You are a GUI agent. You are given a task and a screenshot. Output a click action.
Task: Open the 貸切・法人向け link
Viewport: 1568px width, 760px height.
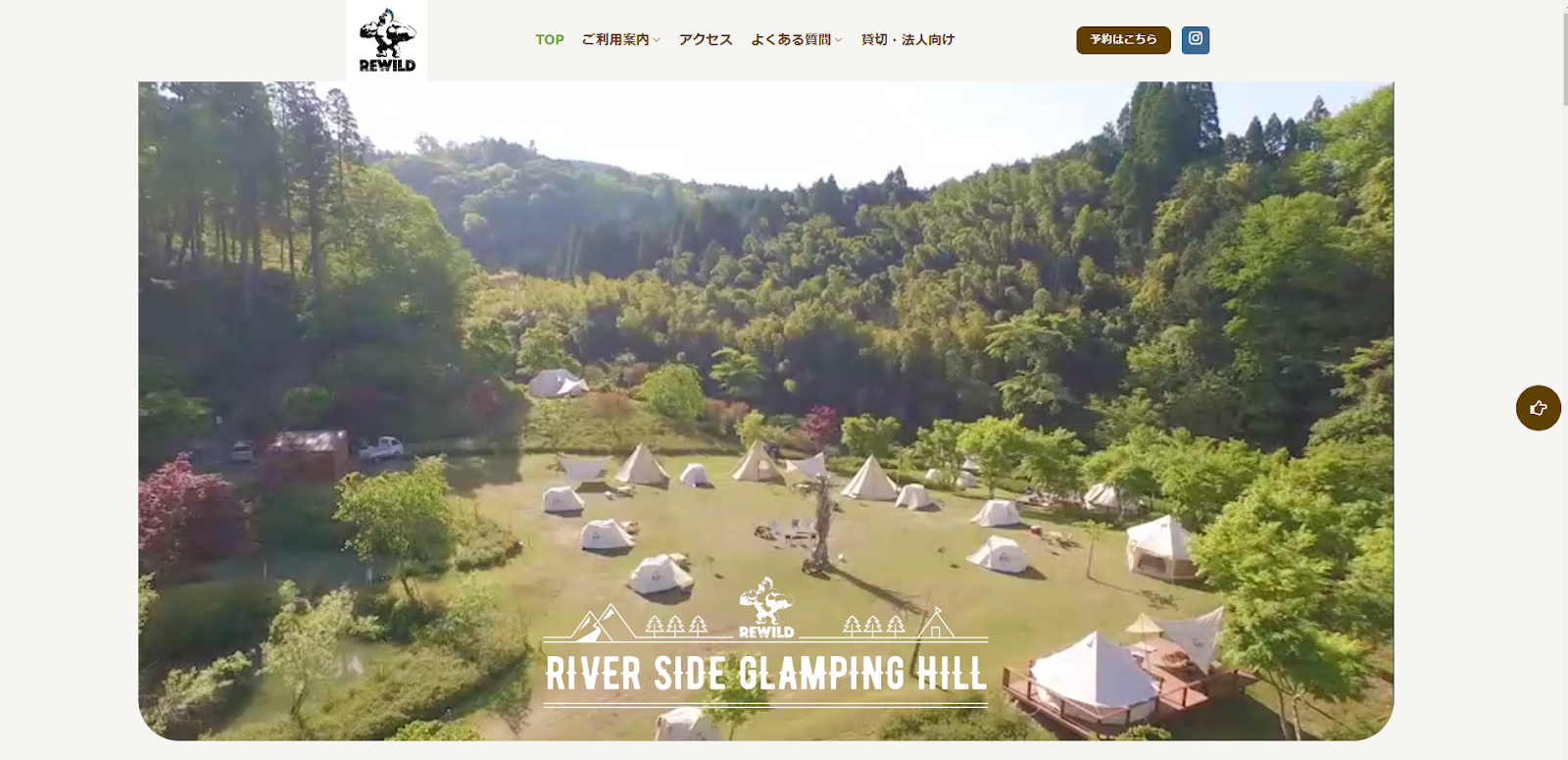(x=907, y=39)
